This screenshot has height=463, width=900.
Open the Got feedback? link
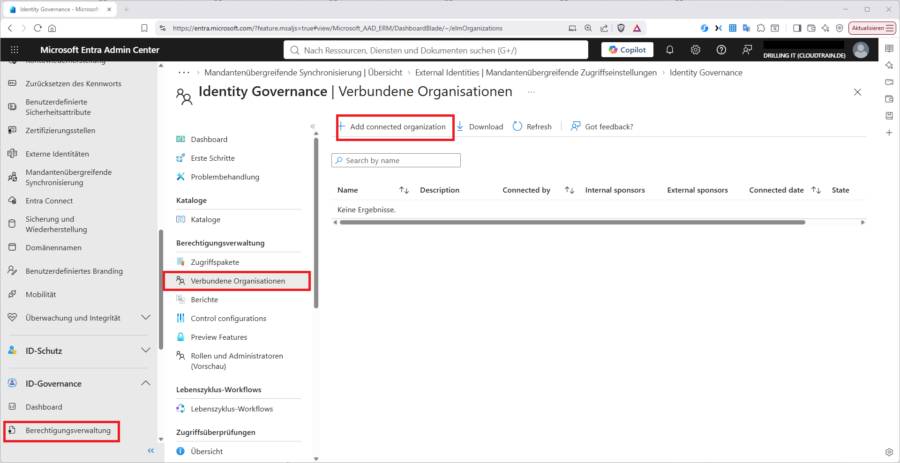(x=602, y=127)
